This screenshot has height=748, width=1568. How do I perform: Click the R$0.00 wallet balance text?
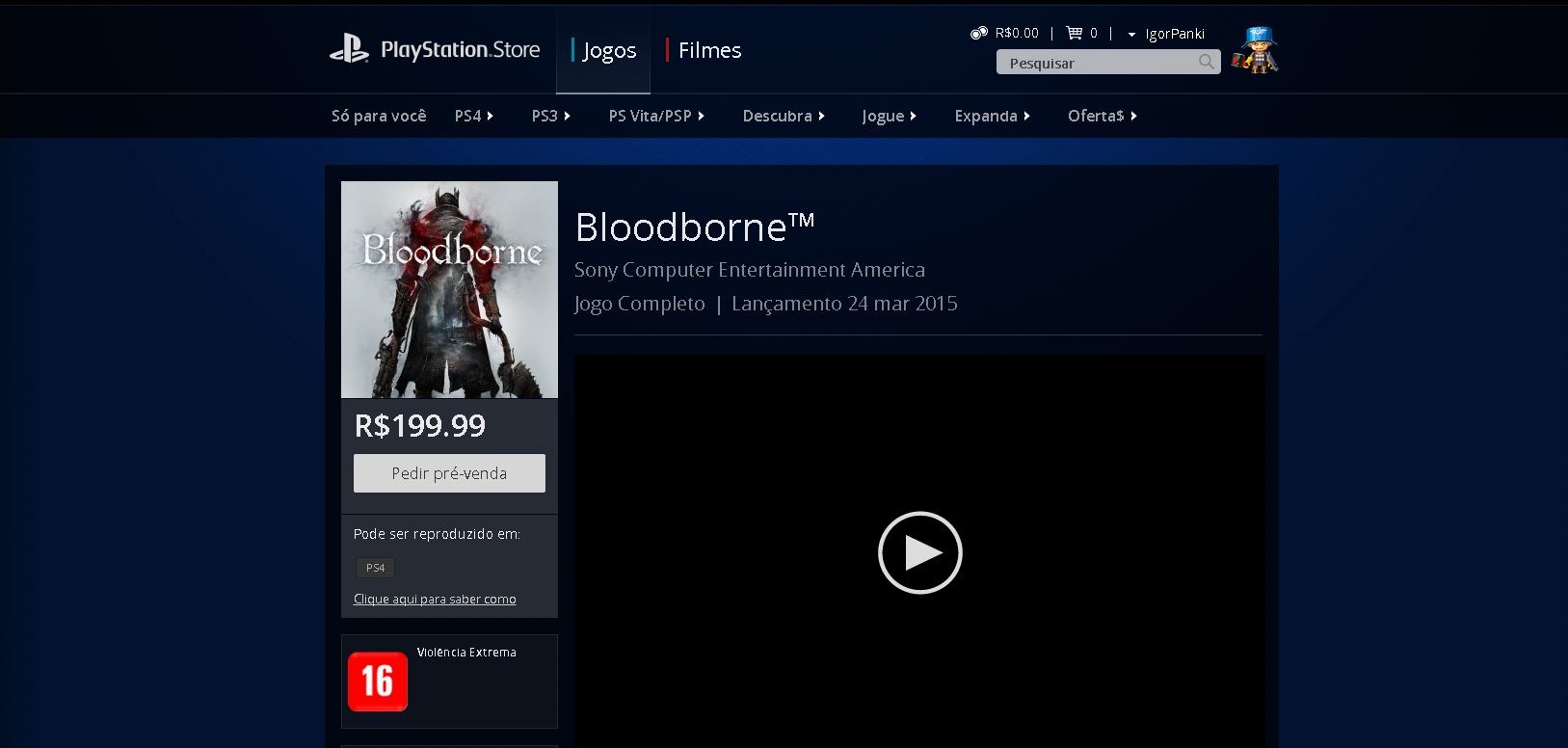click(1017, 33)
